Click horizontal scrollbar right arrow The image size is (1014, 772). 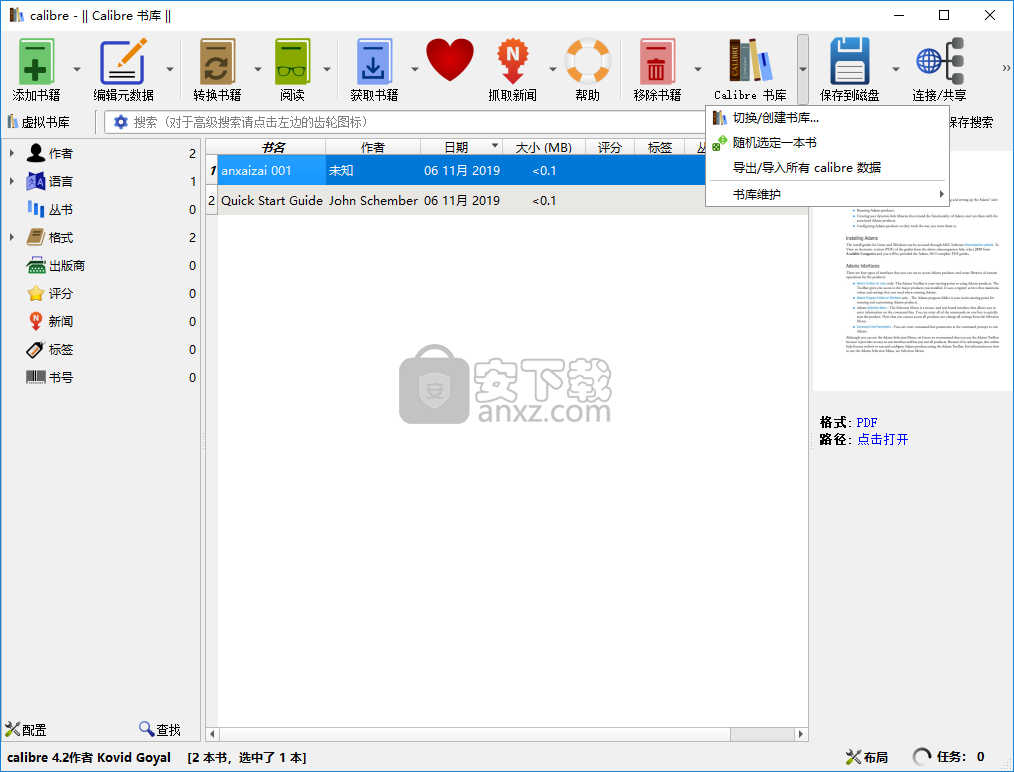801,734
